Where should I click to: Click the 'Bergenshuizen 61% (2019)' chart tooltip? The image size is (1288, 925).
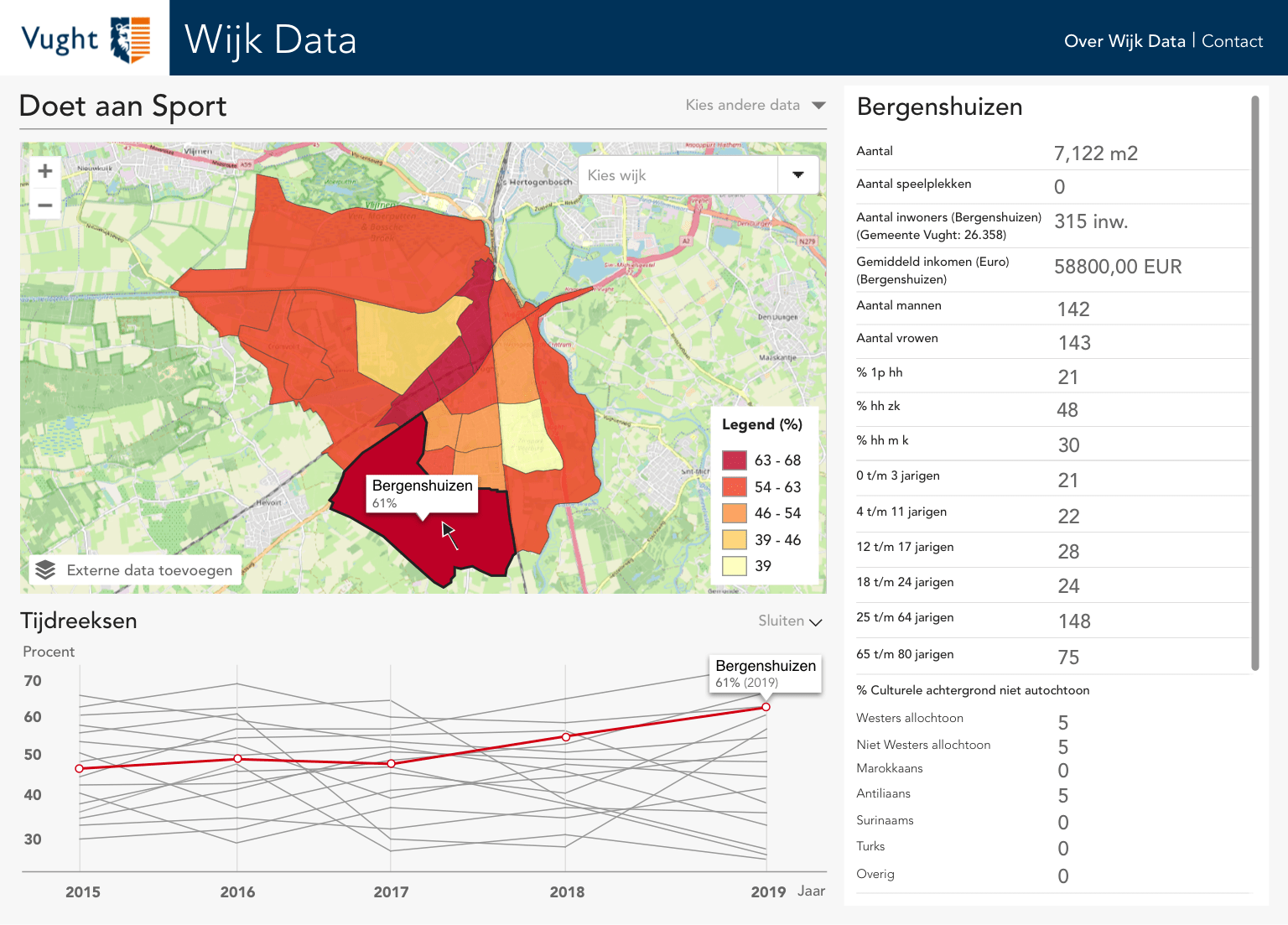coord(766,673)
